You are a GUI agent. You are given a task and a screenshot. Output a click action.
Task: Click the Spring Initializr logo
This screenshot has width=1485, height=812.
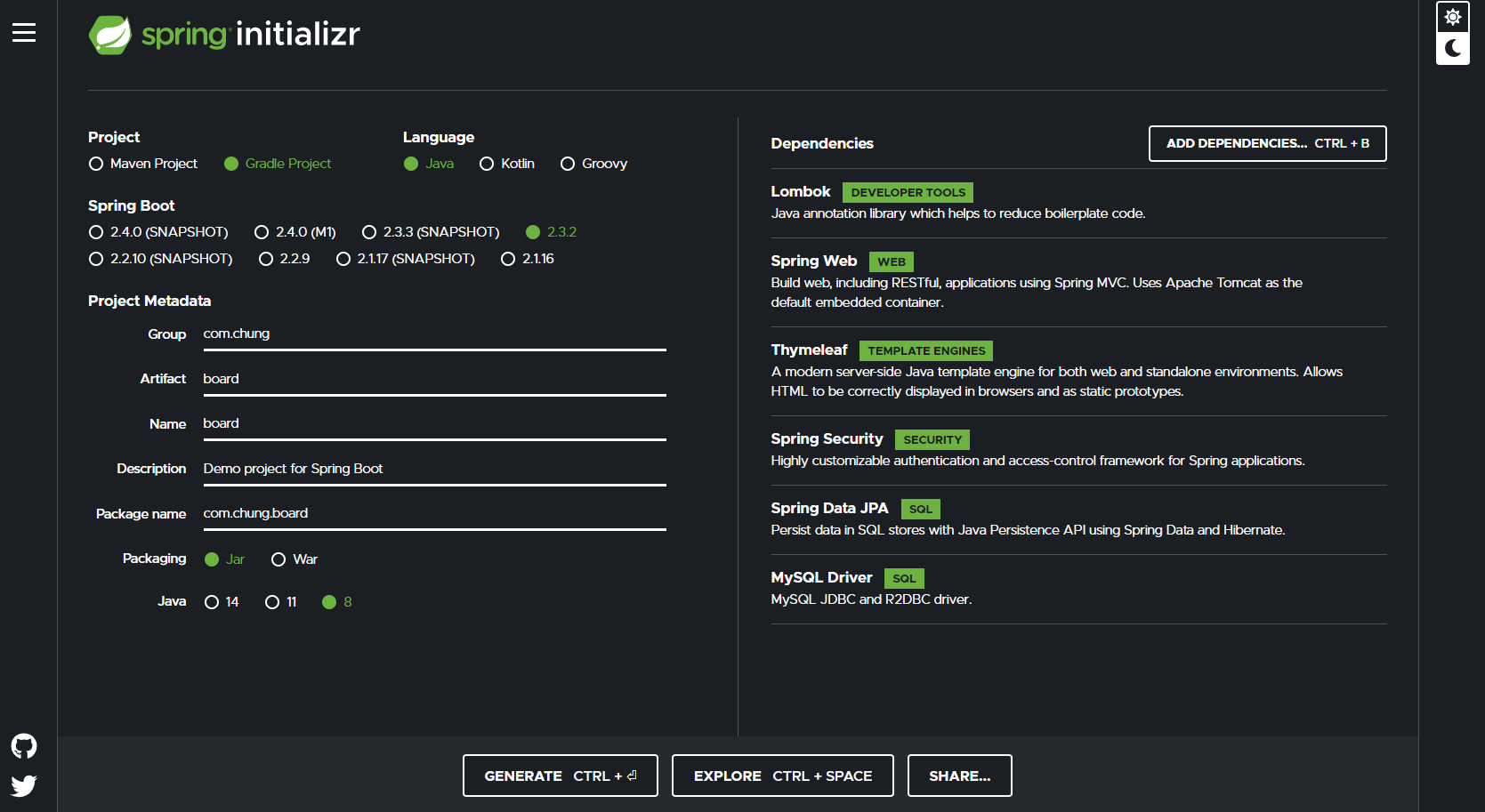pos(224,35)
